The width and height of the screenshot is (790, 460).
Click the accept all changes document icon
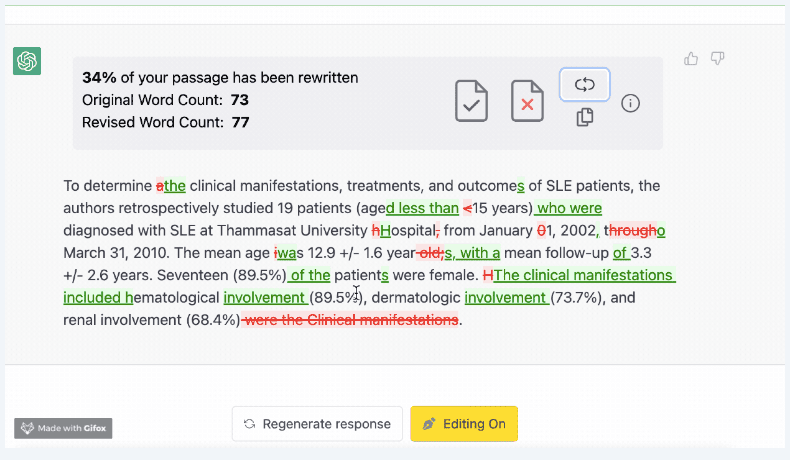(x=472, y=101)
